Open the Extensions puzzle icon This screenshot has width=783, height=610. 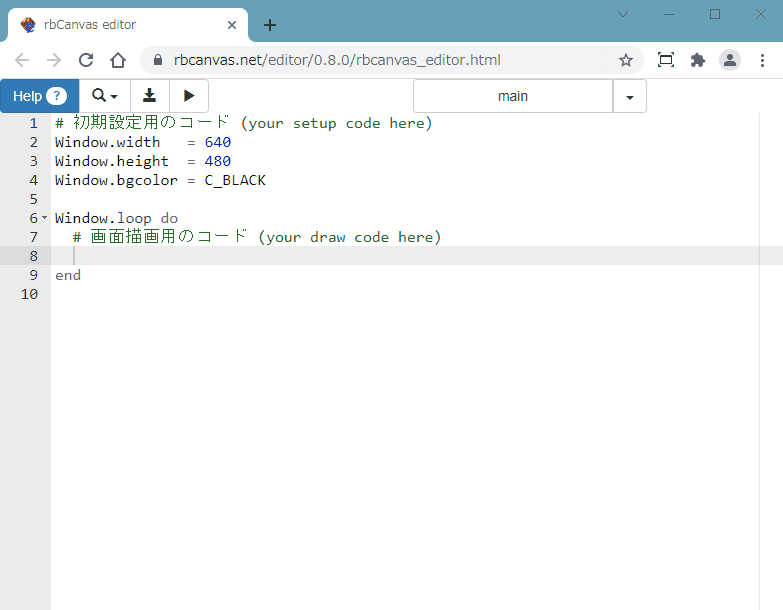(x=698, y=60)
